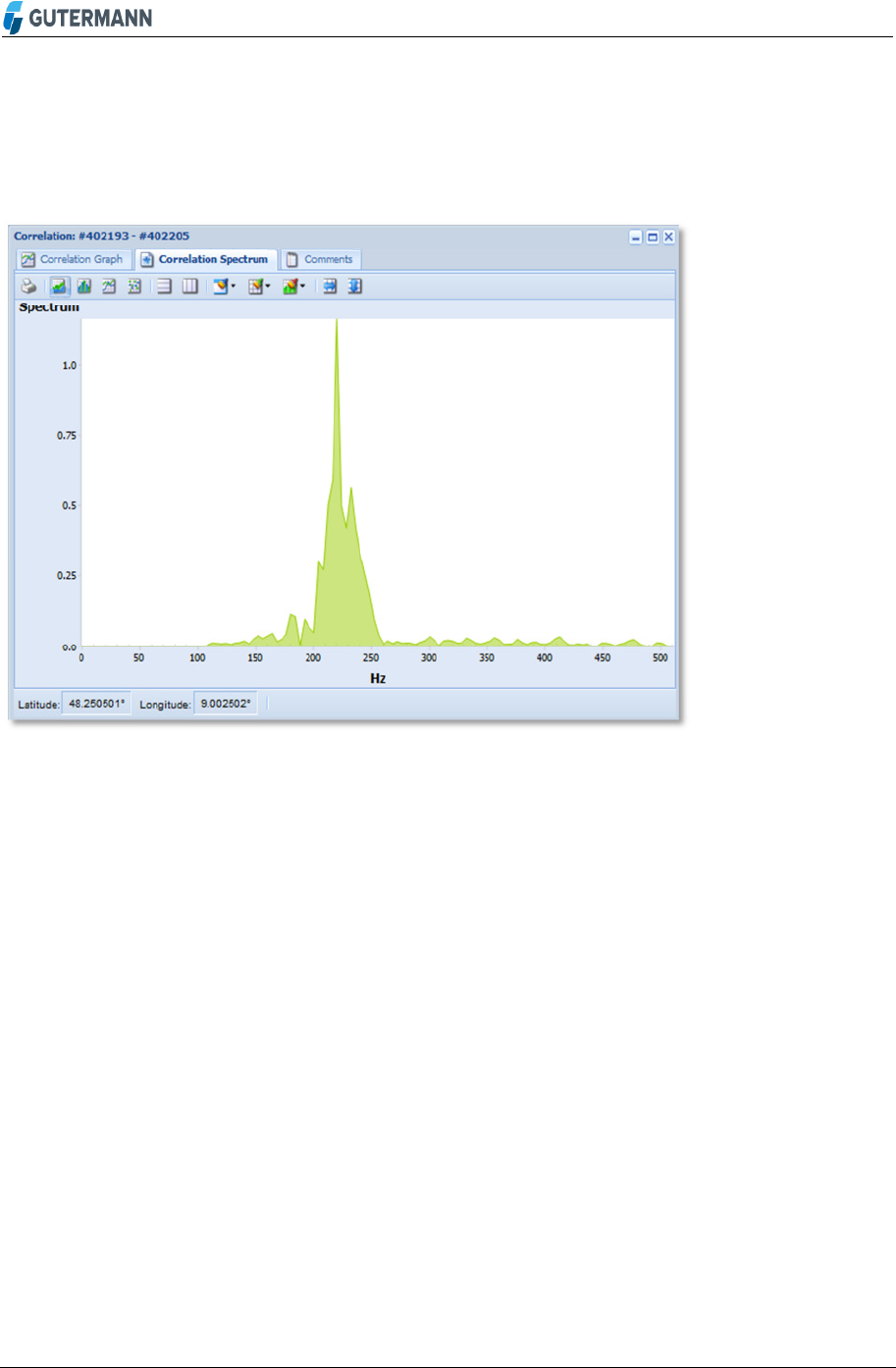
Task: Click the print icon in the toolbar
Action: [x=30, y=287]
